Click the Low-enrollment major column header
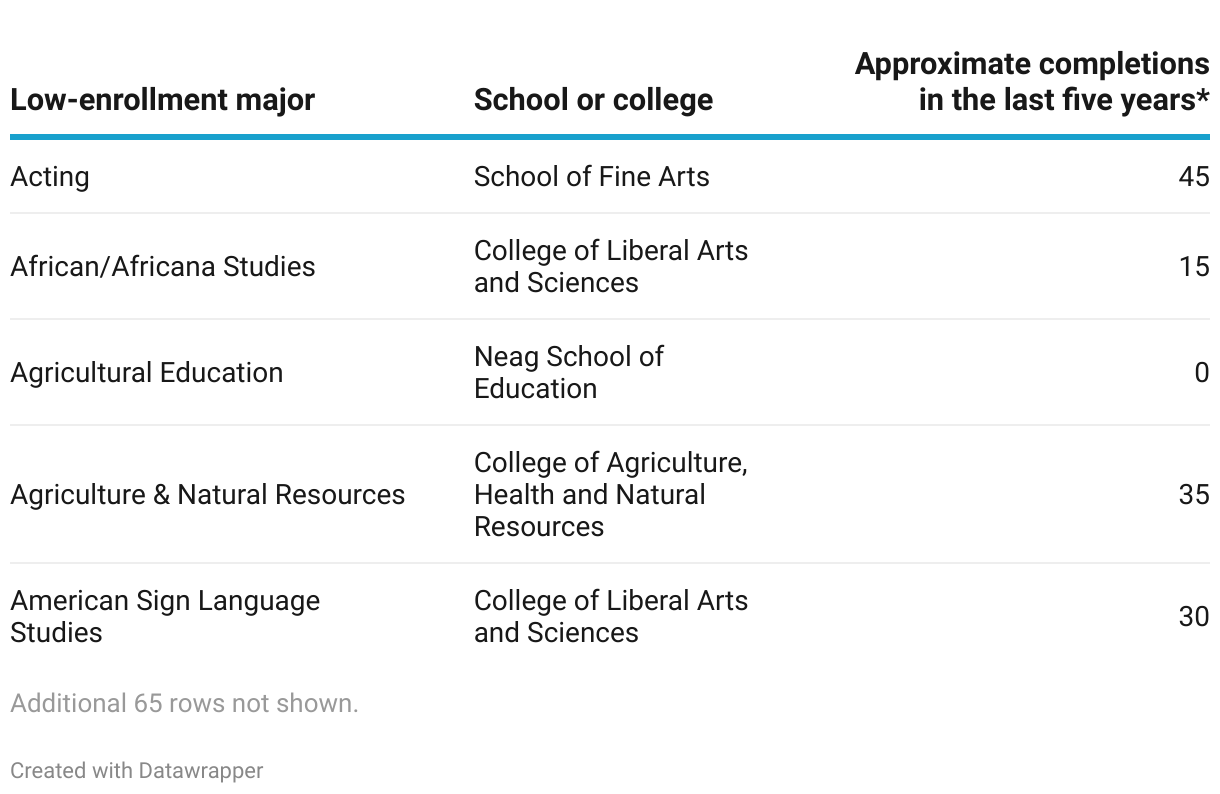1220x794 pixels. pos(162,100)
